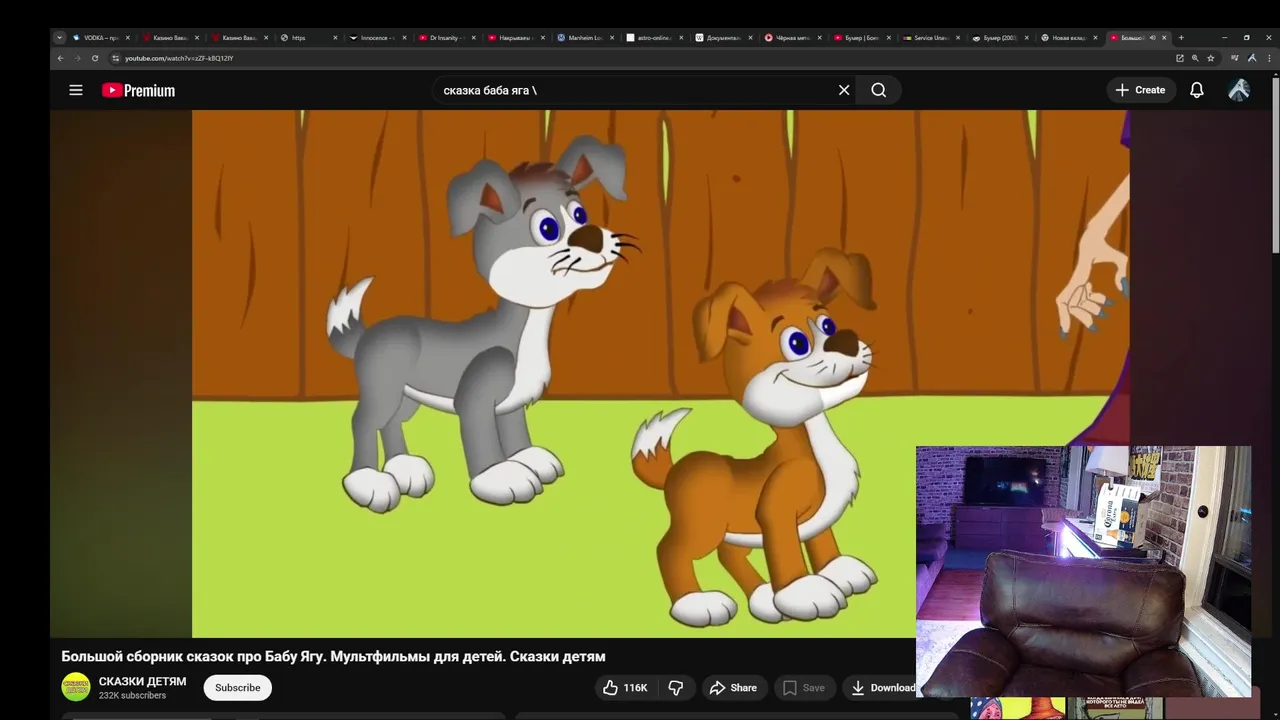Switch to the https tab
The image size is (1280, 720).
(x=309, y=38)
